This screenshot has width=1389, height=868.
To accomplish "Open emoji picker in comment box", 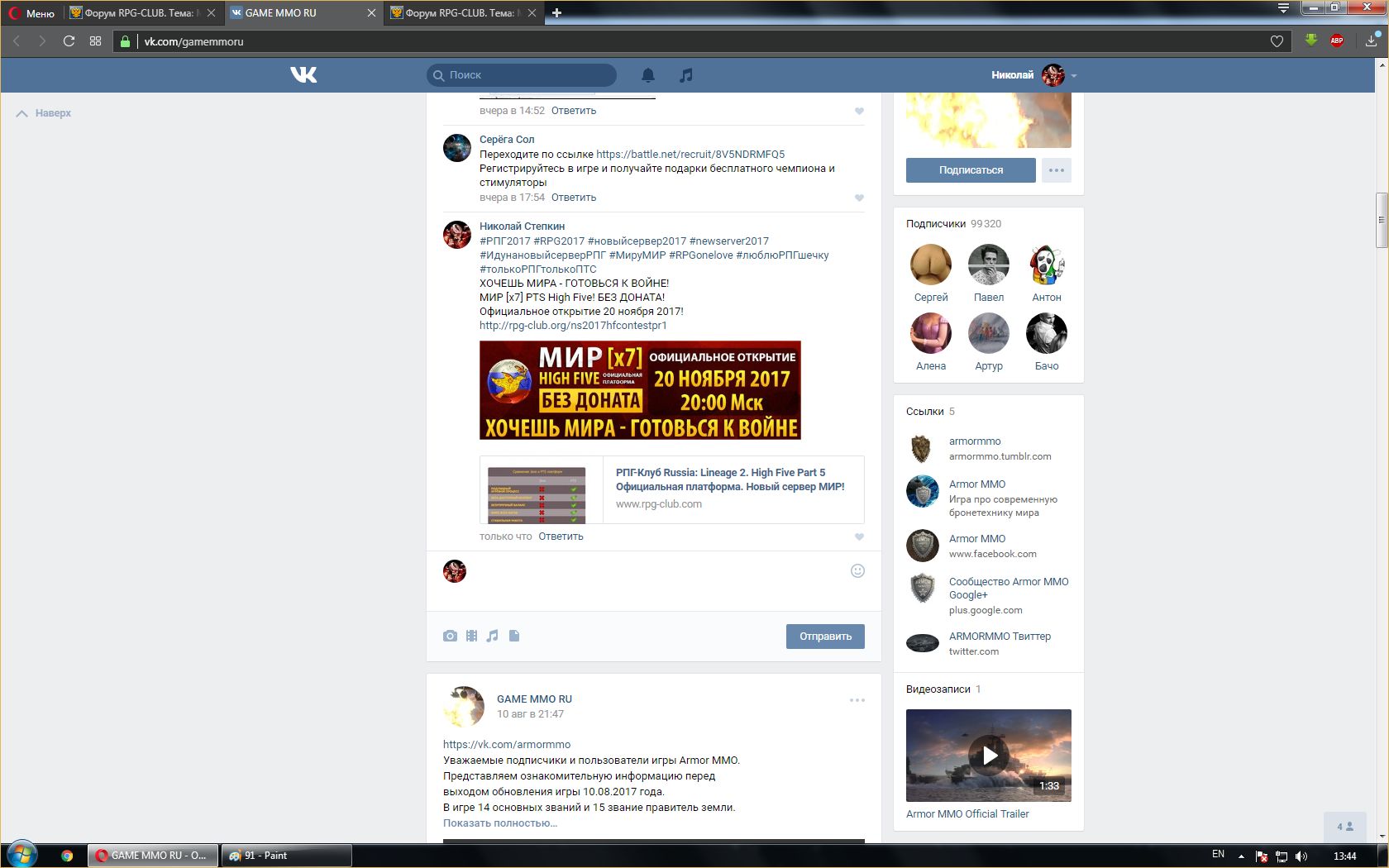I will [x=857, y=571].
